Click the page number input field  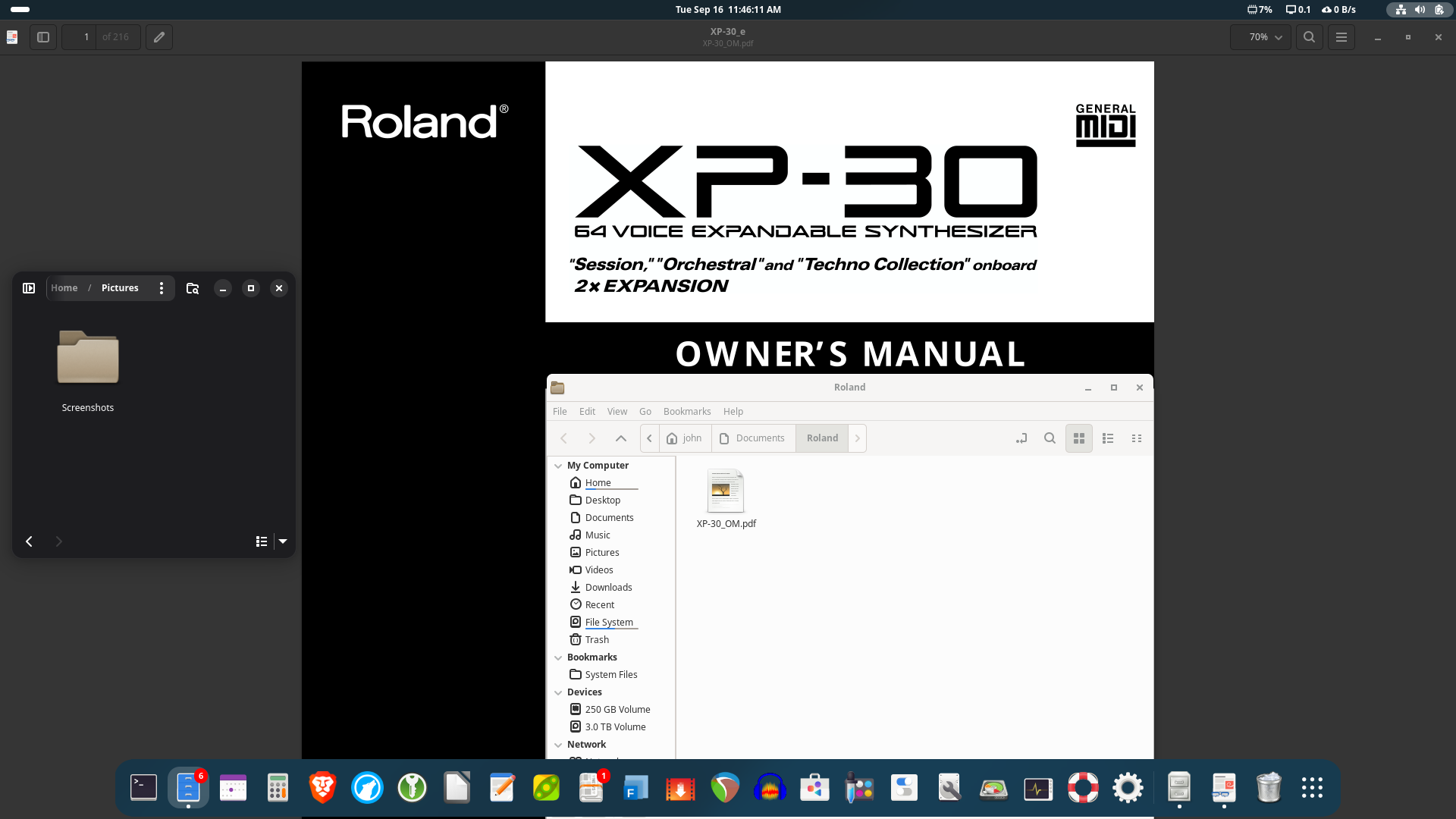pos(80,37)
